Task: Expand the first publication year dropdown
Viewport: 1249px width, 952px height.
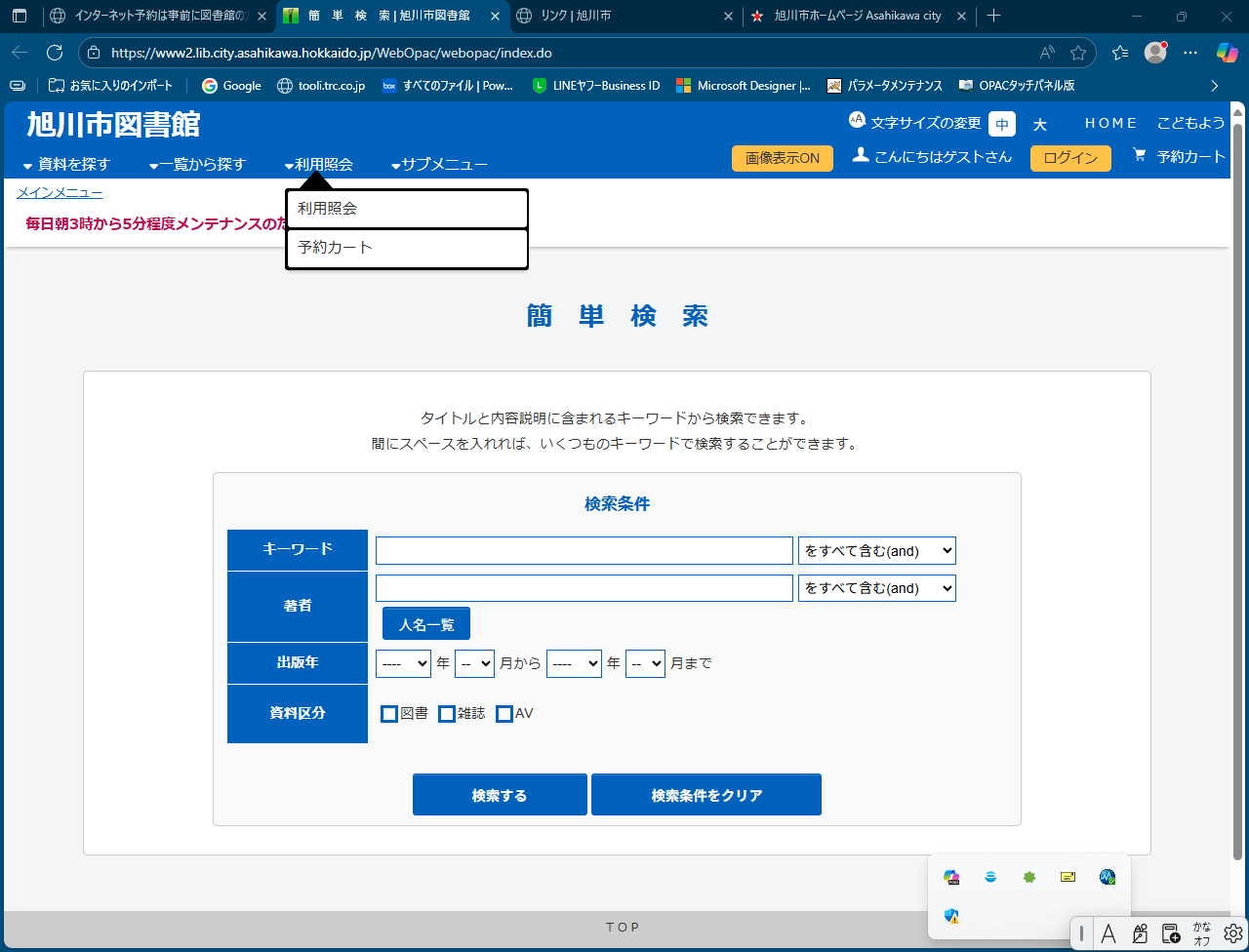Action: (x=403, y=663)
